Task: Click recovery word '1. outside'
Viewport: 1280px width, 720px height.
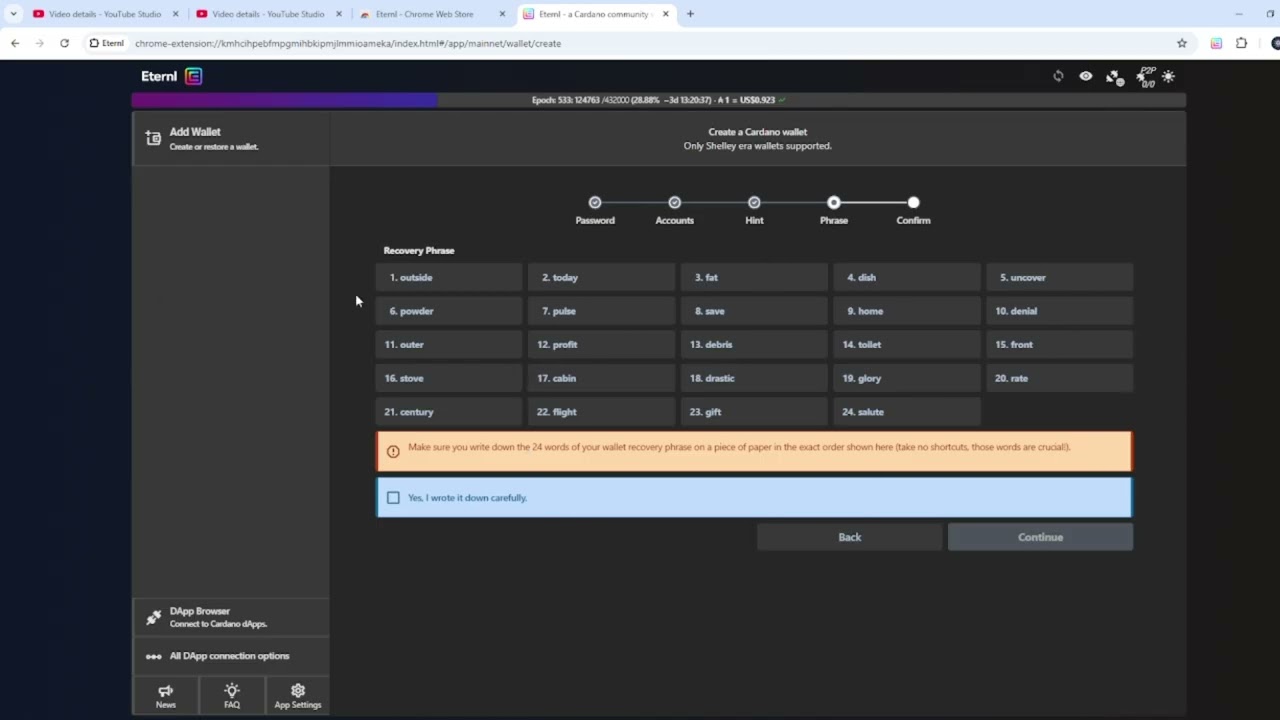Action: (x=449, y=277)
